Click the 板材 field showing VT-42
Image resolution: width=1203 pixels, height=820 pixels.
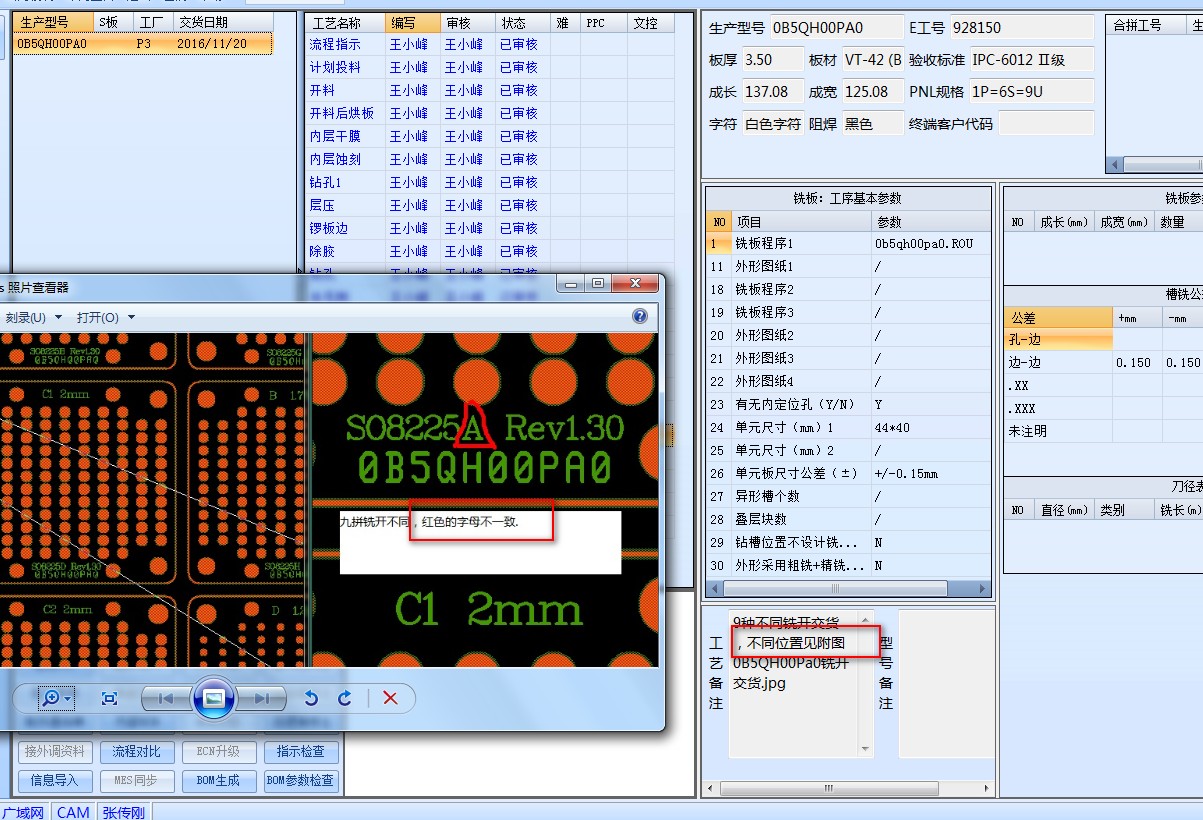tap(872, 60)
